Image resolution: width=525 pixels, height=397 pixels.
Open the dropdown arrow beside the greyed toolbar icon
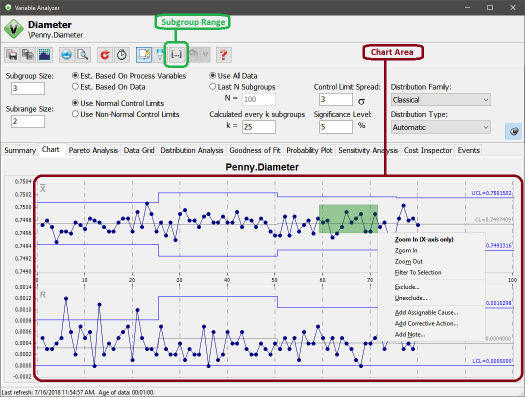click(206, 55)
